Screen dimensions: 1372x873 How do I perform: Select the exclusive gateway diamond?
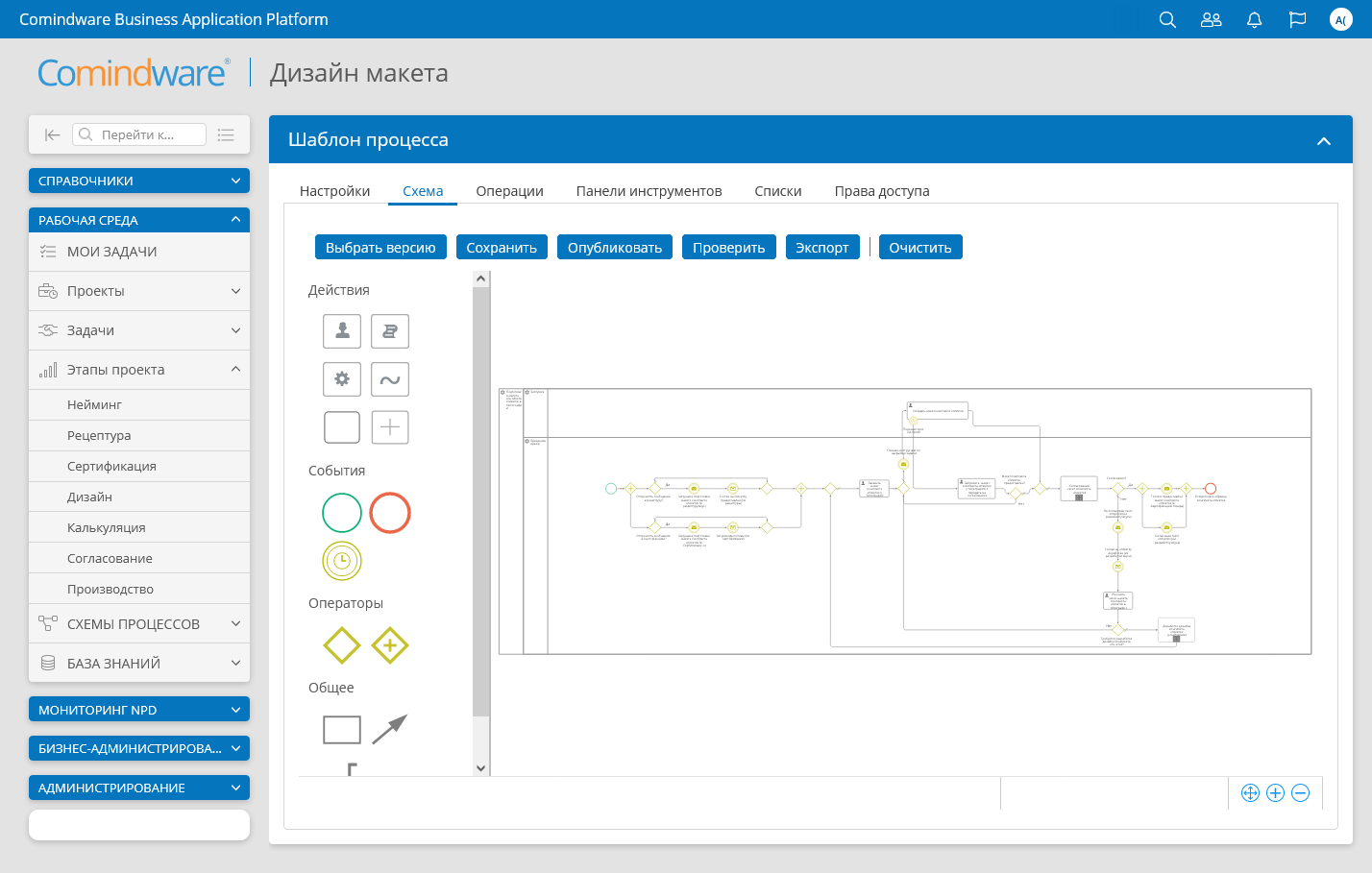click(x=342, y=645)
